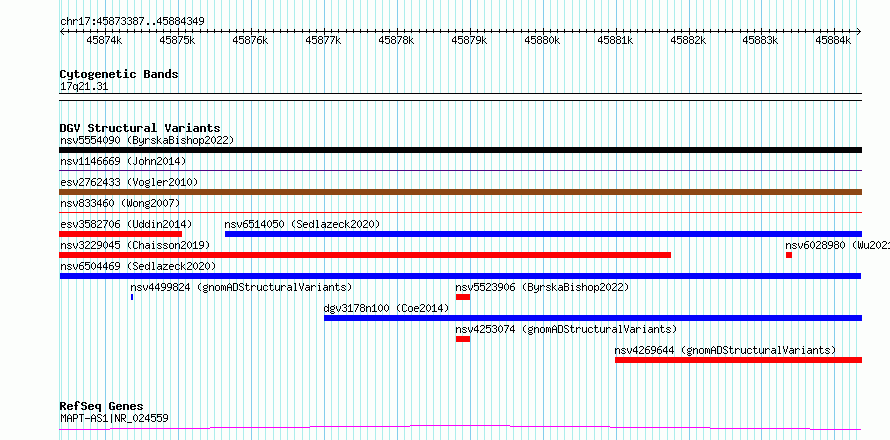Click the blue nsv6504469 variant bar

coord(460,276)
